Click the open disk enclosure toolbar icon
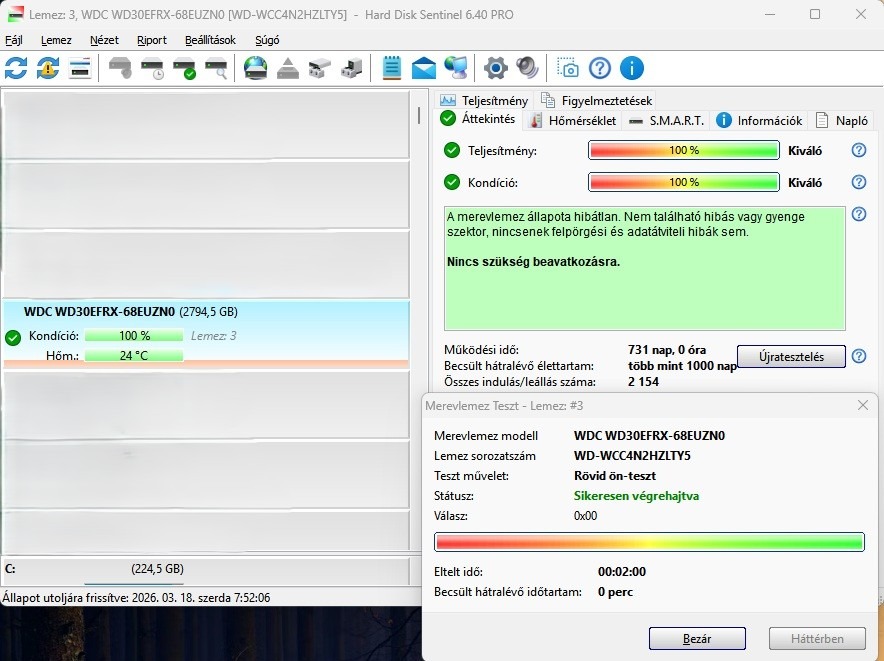Image resolution: width=884 pixels, height=661 pixels. tap(320, 68)
